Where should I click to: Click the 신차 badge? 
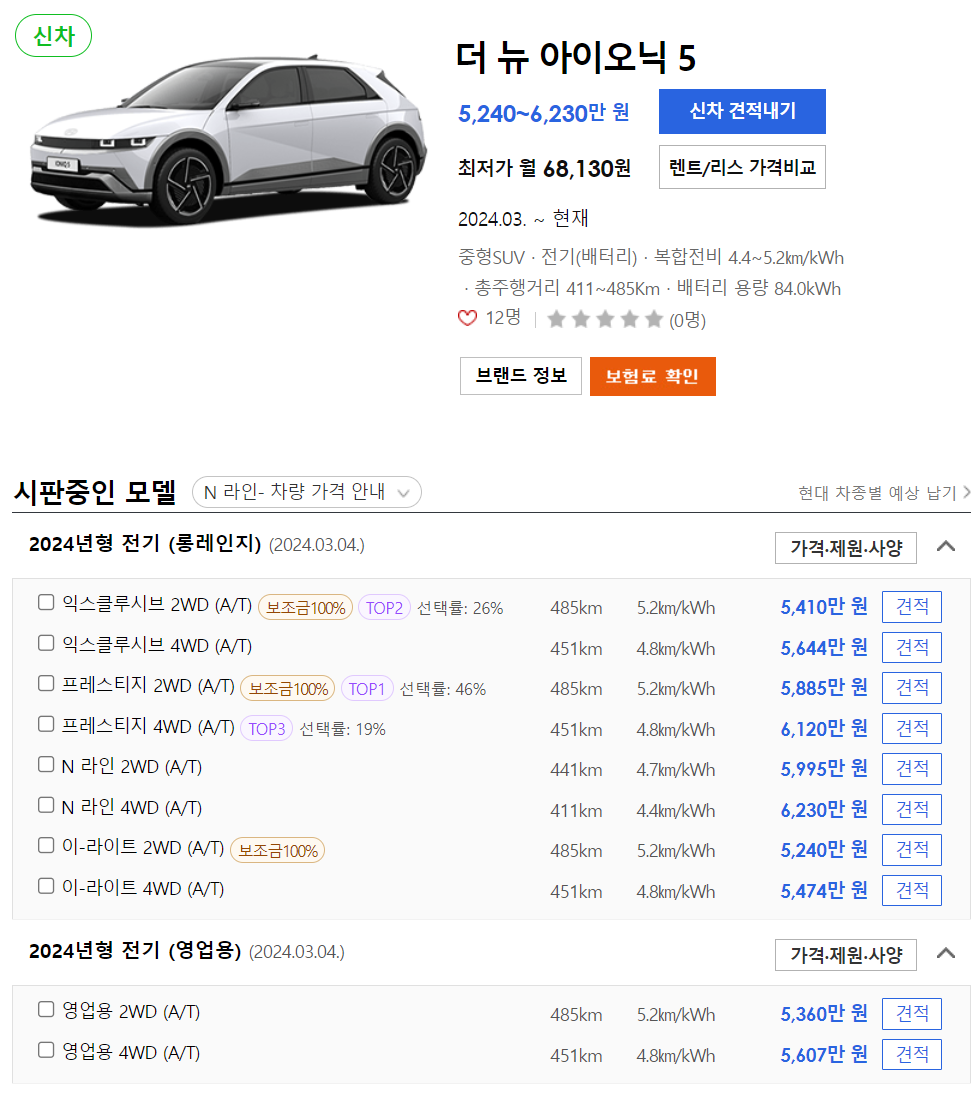pyautogui.click(x=54, y=36)
